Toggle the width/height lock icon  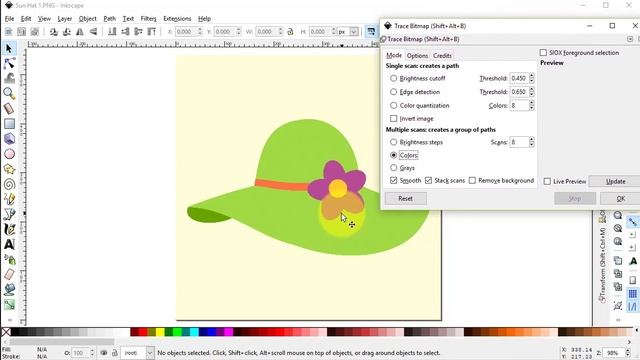coord(290,31)
